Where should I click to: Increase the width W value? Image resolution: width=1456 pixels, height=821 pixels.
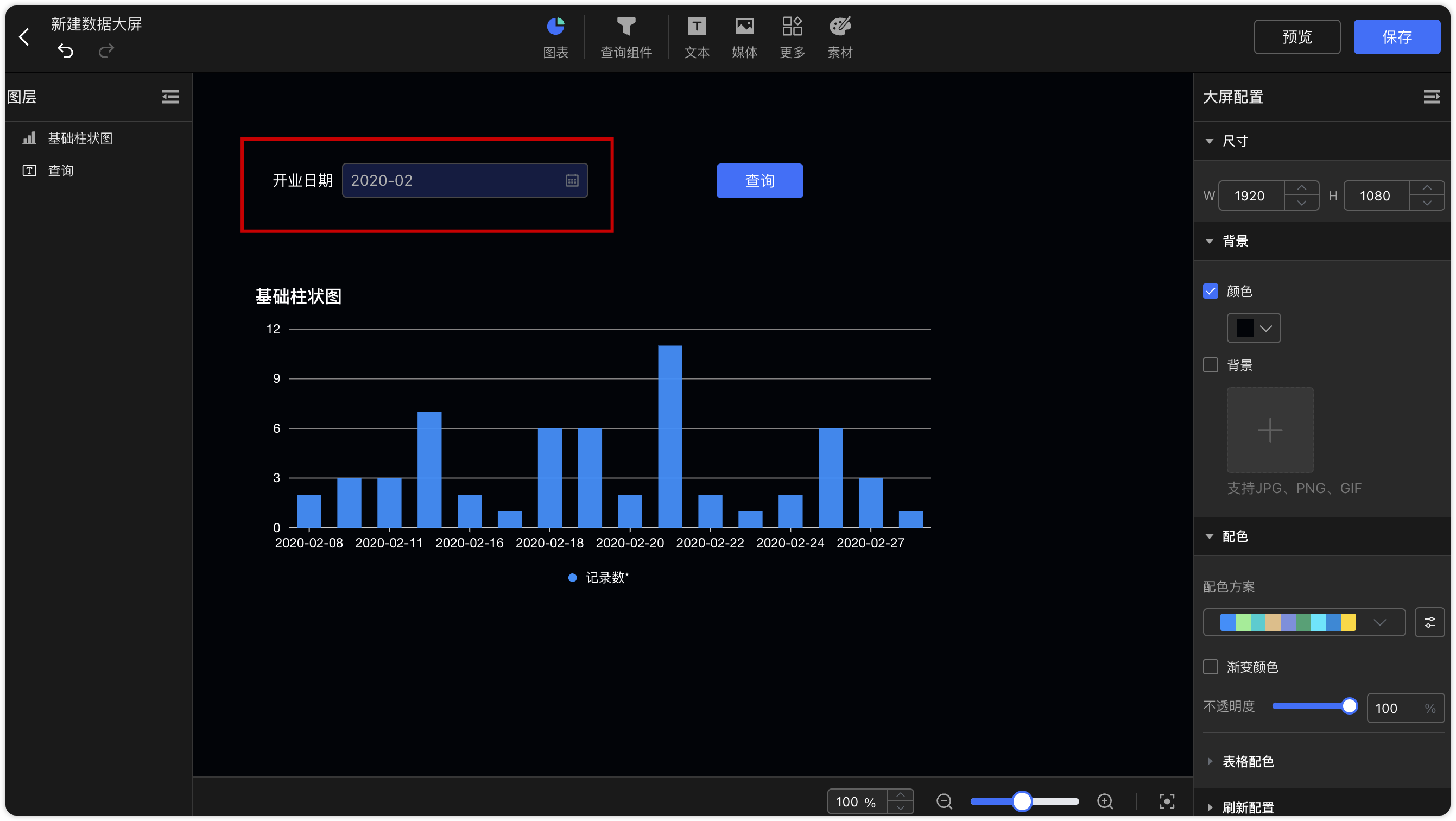(1302, 188)
